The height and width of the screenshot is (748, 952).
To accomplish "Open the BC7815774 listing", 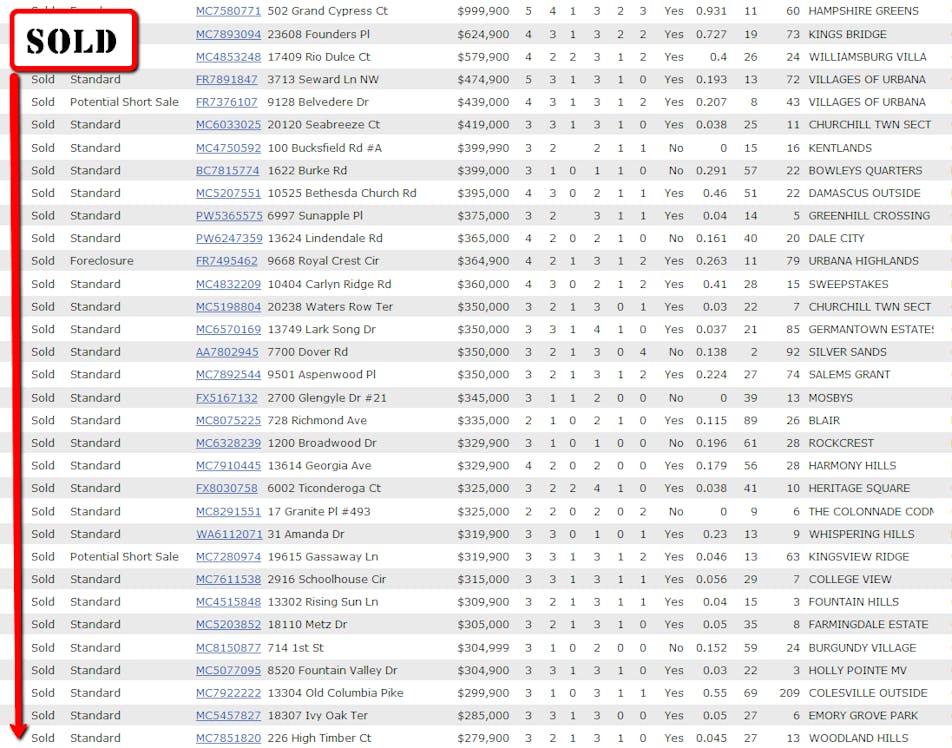I will (228, 170).
